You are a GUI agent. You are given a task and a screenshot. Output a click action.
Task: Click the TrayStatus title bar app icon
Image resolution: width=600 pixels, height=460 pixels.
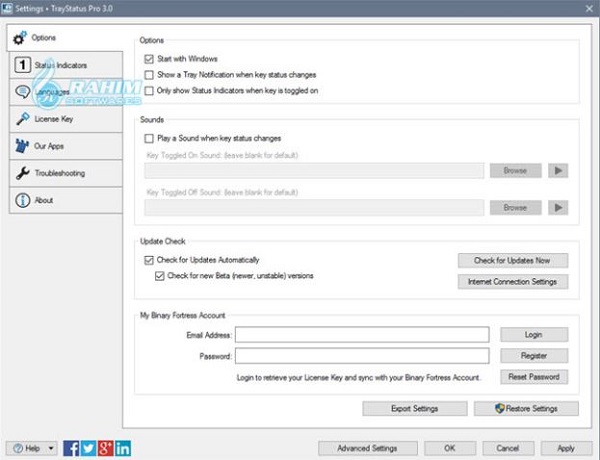pyautogui.click(x=7, y=8)
